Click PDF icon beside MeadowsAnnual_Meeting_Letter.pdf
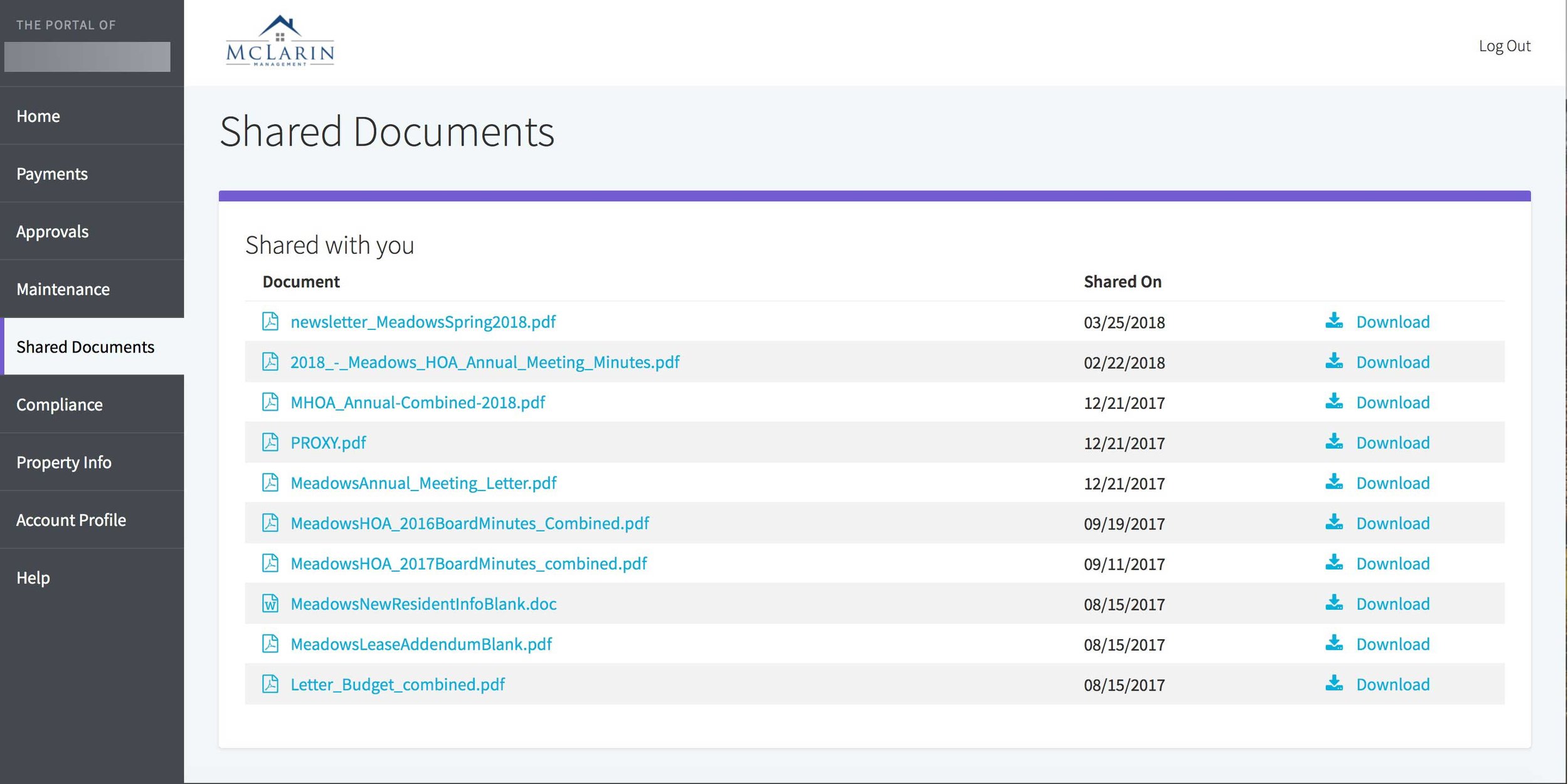 coord(270,482)
